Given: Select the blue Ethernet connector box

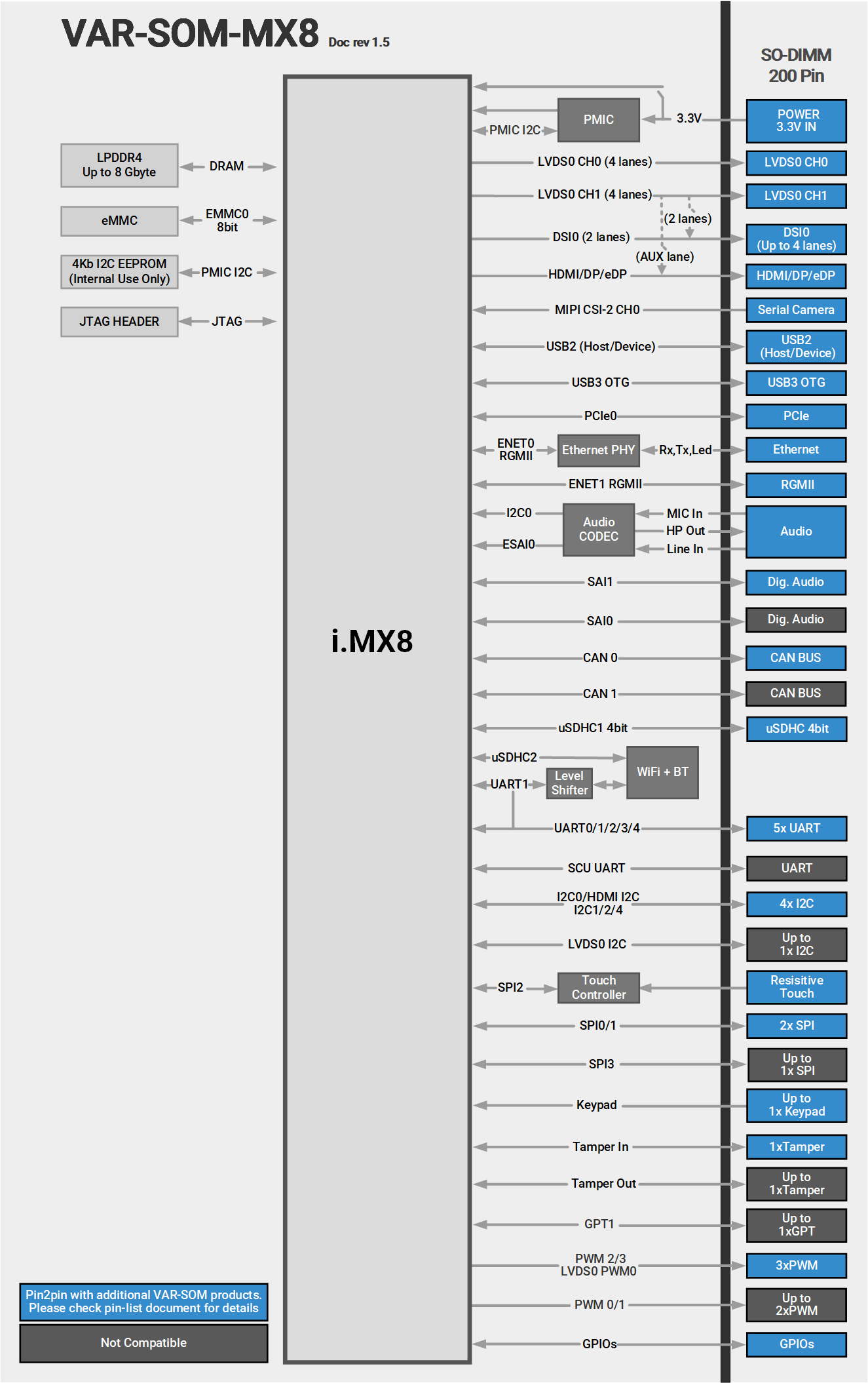Looking at the screenshot, I should [796, 450].
